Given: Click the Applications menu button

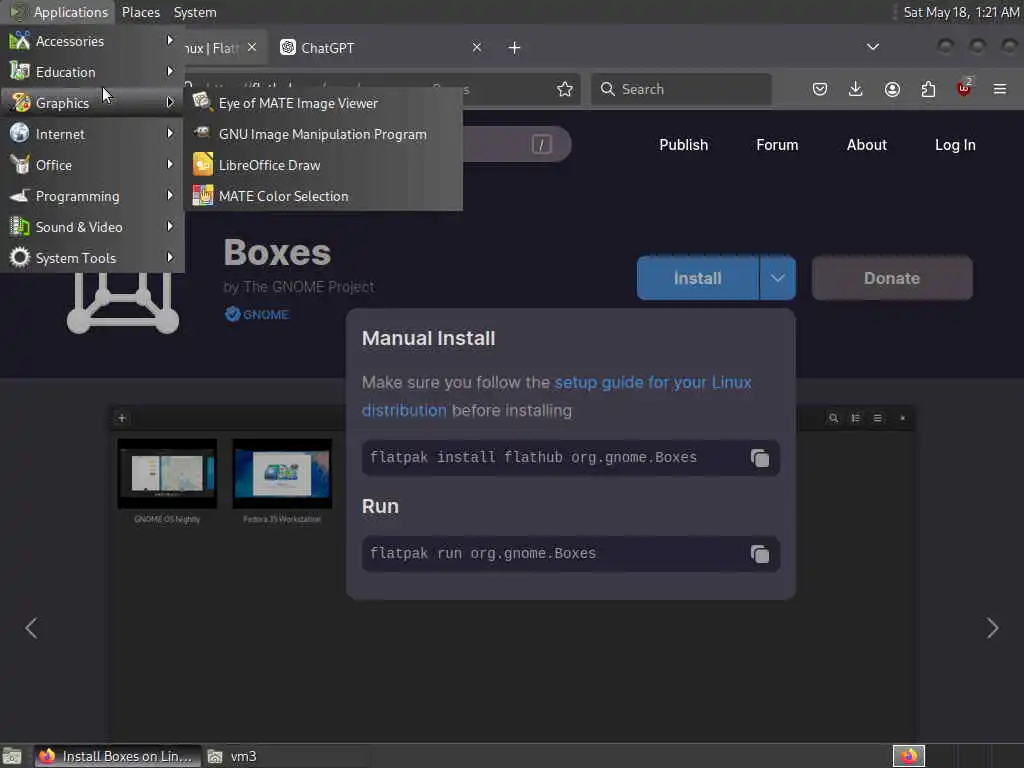Looking at the screenshot, I should pyautogui.click(x=59, y=12).
